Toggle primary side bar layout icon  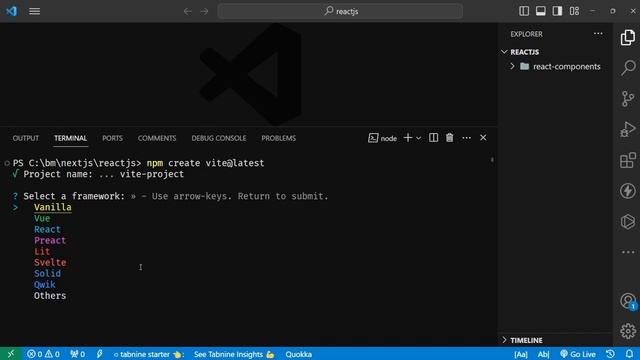coord(524,11)
